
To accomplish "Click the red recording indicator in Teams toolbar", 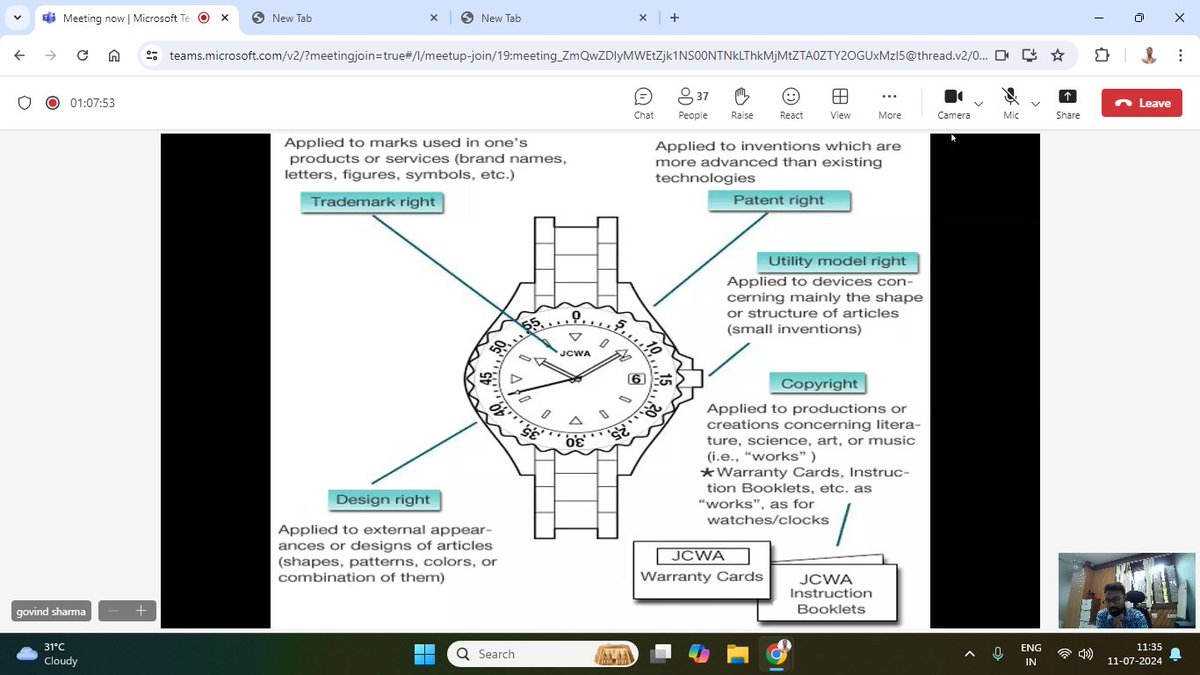I will (52, 103).
